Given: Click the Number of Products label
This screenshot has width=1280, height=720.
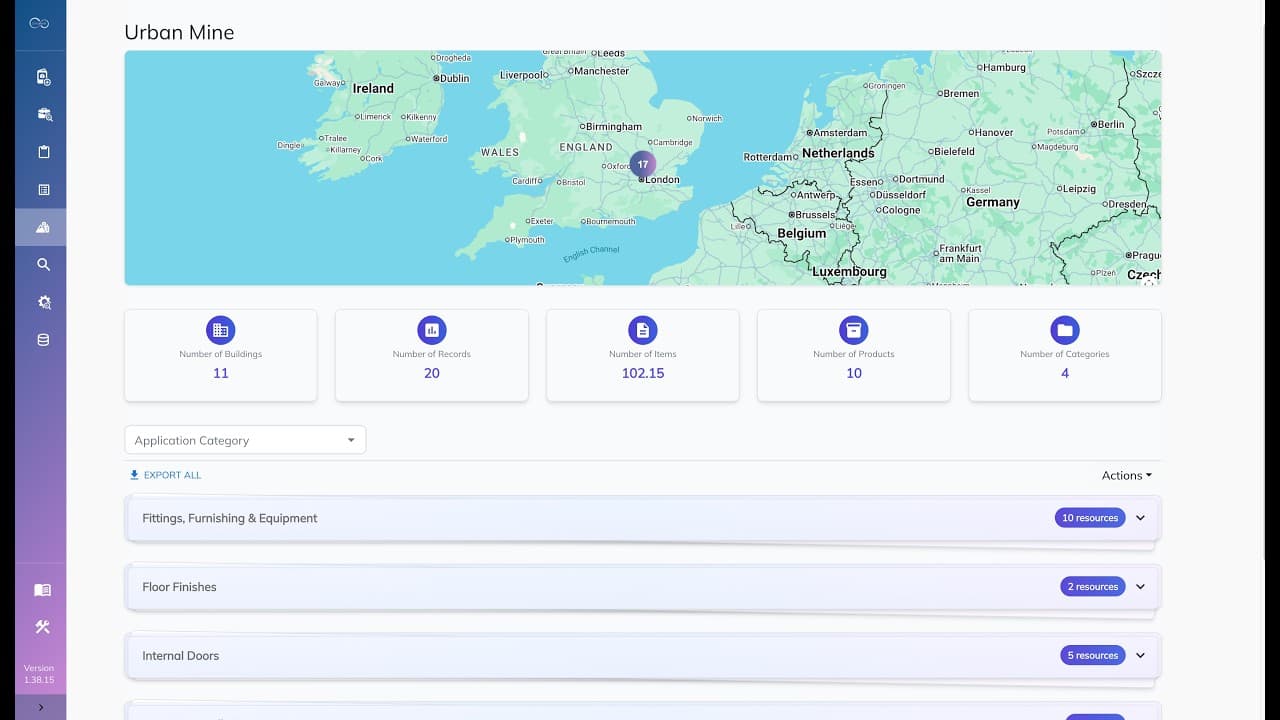Looking at the screenshot, I should click(x=854, y=354).
